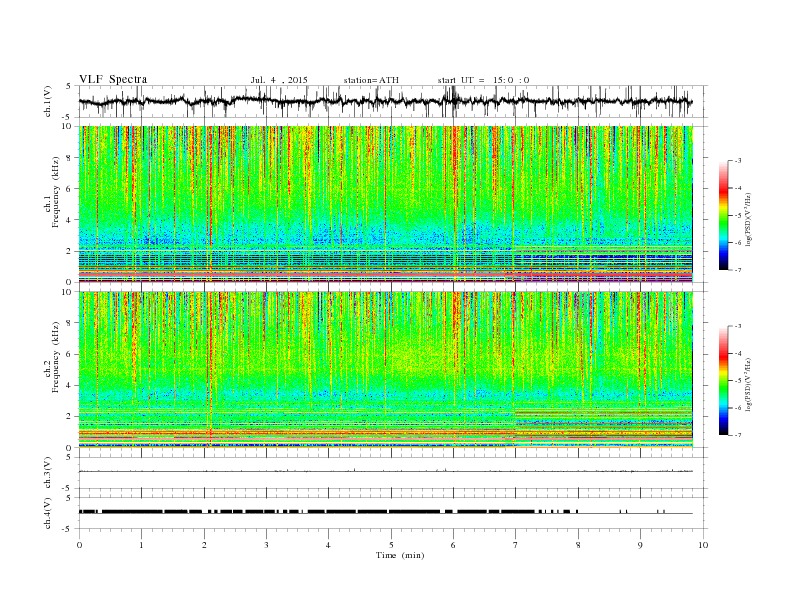Click the 'ch.4(V)' vertical axis label
Viewport: 792px width, 612px height.
[48, 513]
